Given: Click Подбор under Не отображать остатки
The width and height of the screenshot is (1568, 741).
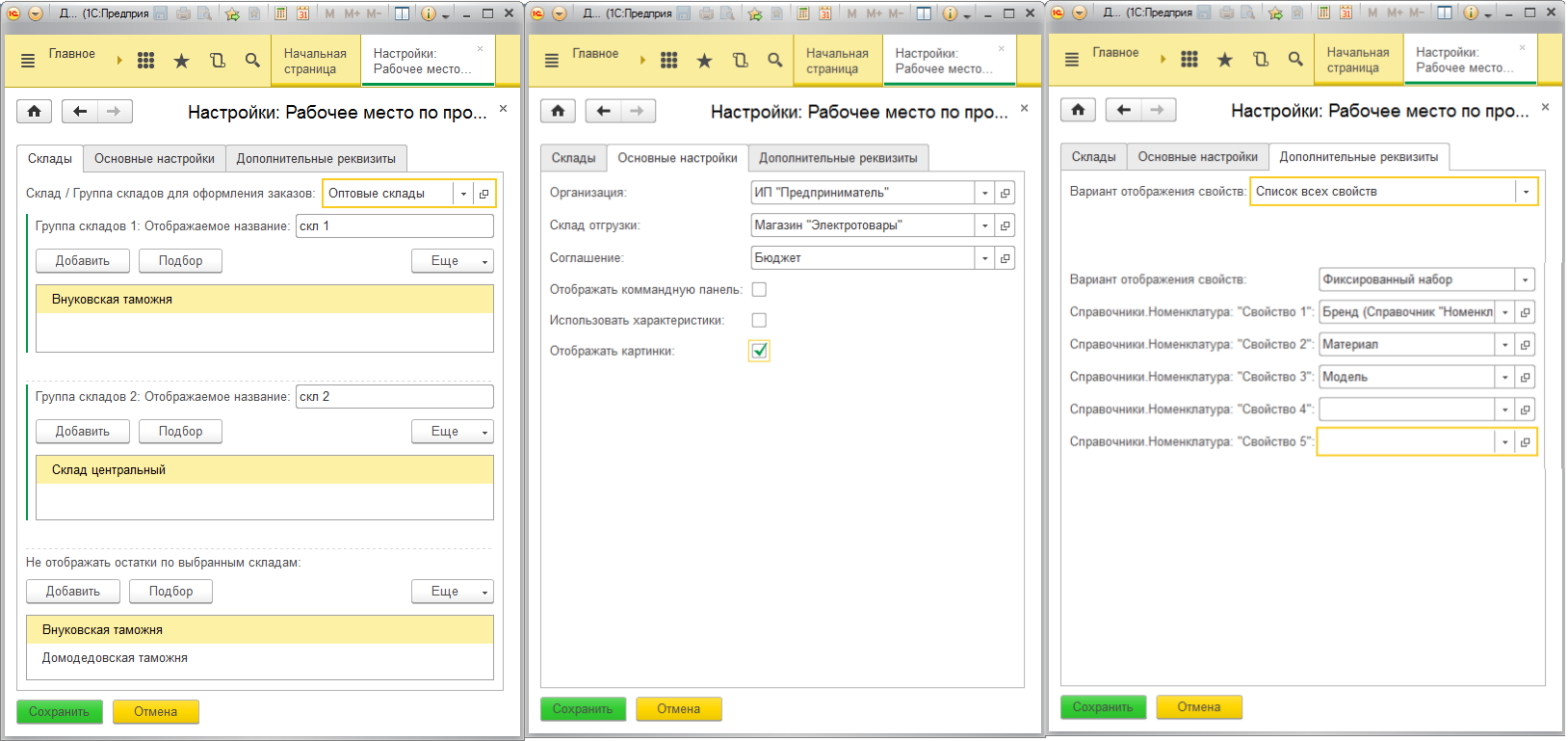Looking at the screenshot, I should [170, 592].
